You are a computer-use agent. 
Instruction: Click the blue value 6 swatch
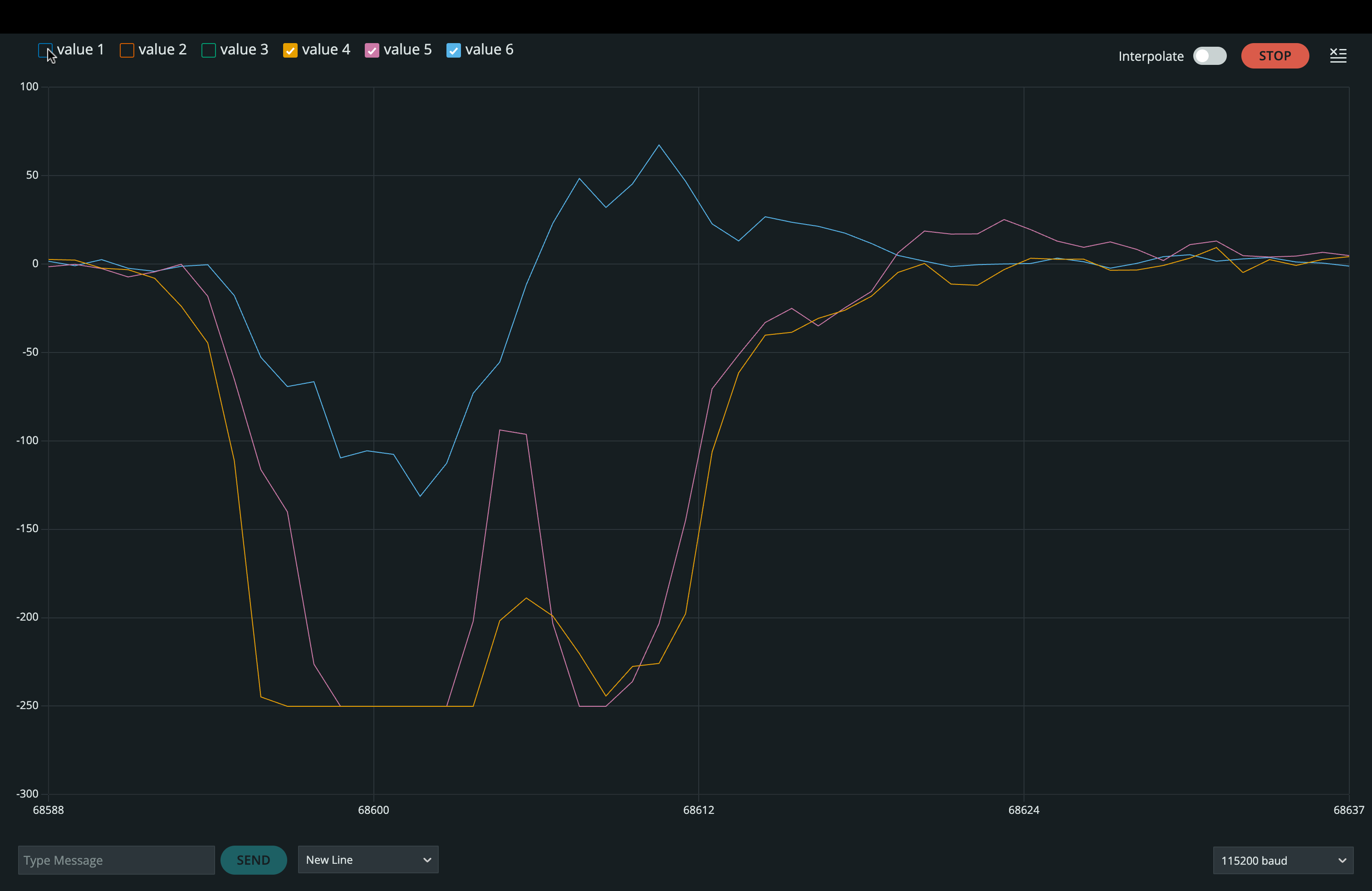(x=454, y=50)
